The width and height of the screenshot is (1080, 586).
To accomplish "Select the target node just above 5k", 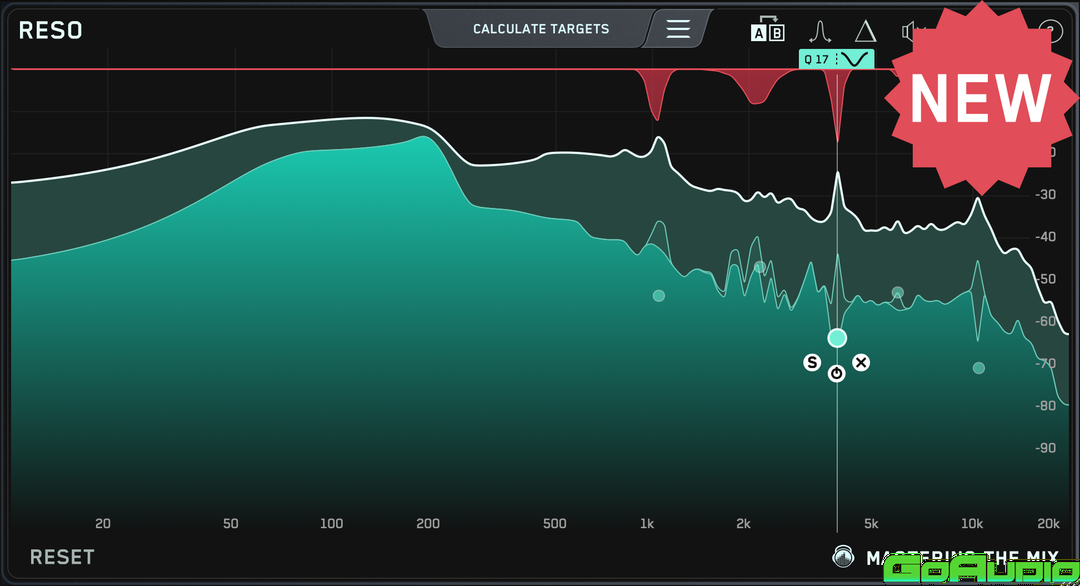I will (897, 293).
